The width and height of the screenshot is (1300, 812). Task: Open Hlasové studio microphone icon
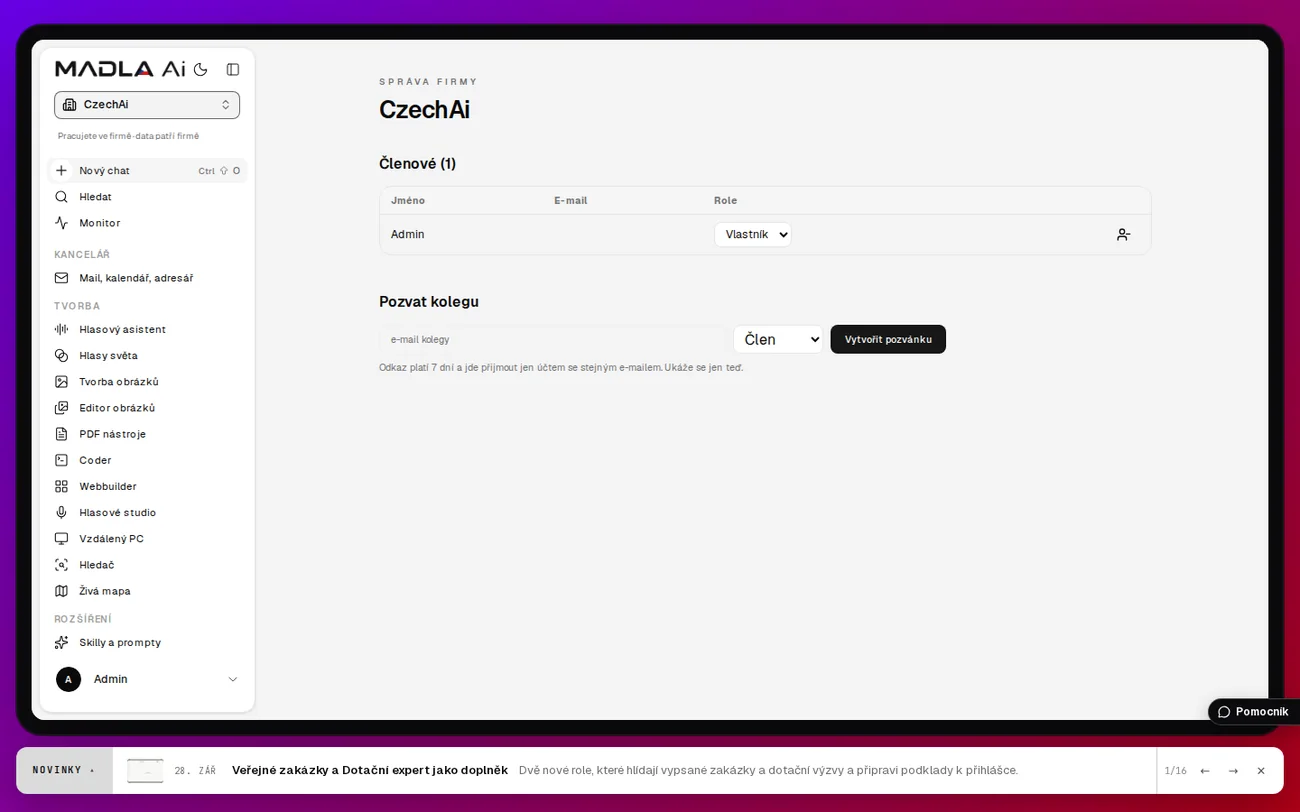[61, 512]
